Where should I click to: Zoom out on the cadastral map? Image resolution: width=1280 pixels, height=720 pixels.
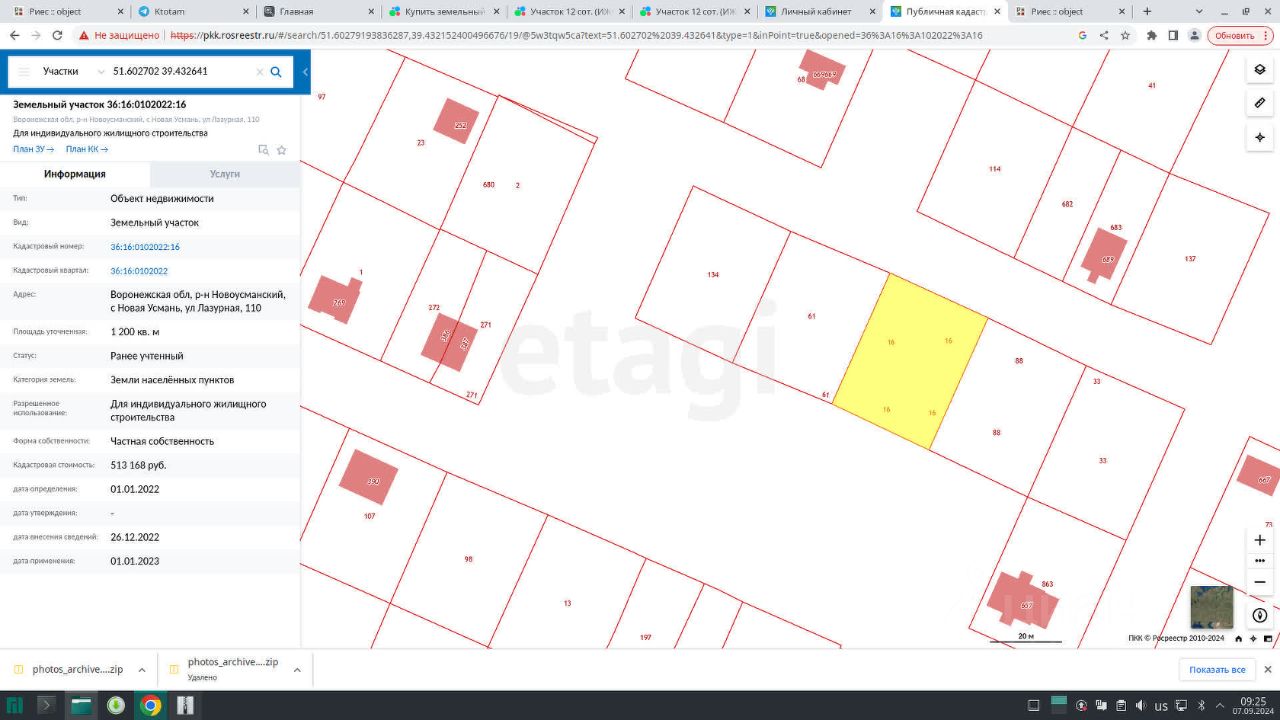(1259, 582)
